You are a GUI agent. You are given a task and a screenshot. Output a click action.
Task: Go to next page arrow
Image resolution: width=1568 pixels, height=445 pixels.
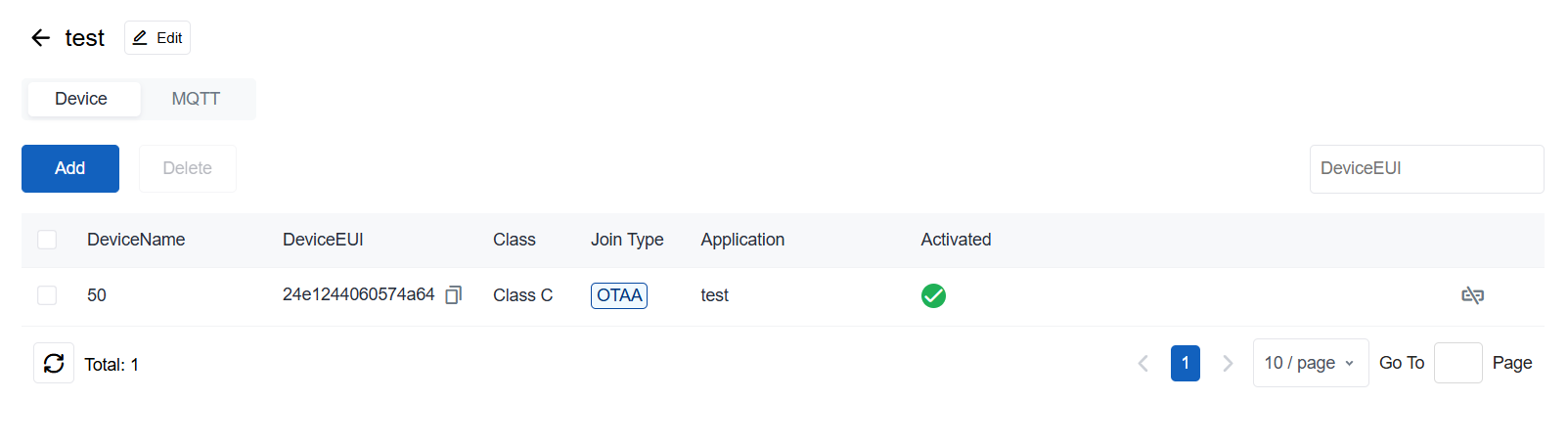coord(1228,363)
